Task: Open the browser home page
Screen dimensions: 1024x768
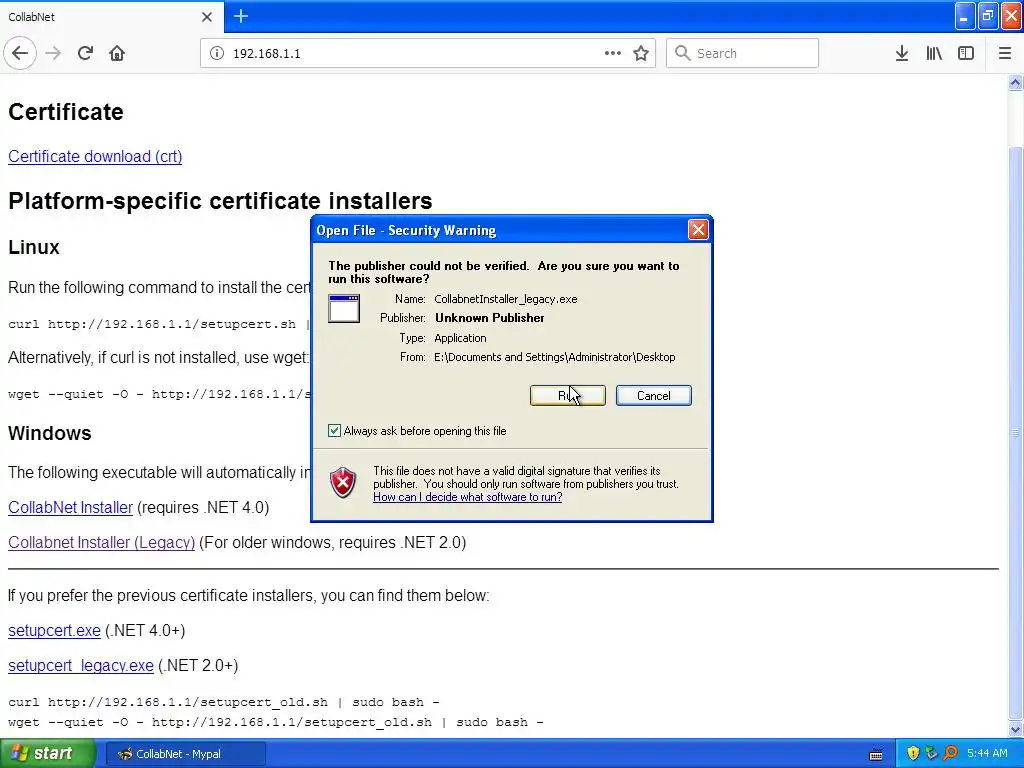Action: point(117,53)
